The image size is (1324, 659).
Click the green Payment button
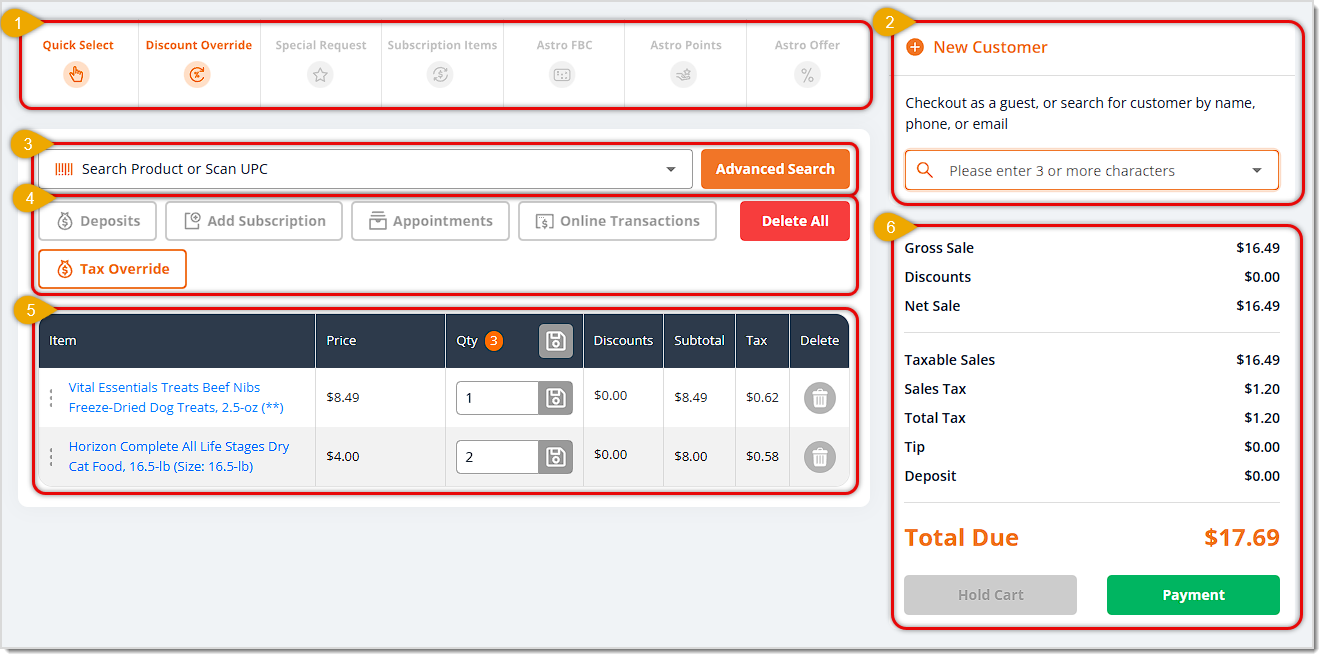(x=1193, y=595)
